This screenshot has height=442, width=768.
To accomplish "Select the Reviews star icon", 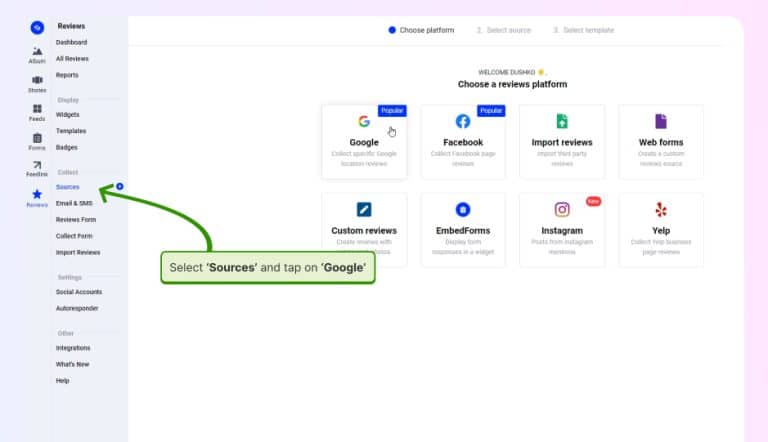I will click(x=37, y=198).
